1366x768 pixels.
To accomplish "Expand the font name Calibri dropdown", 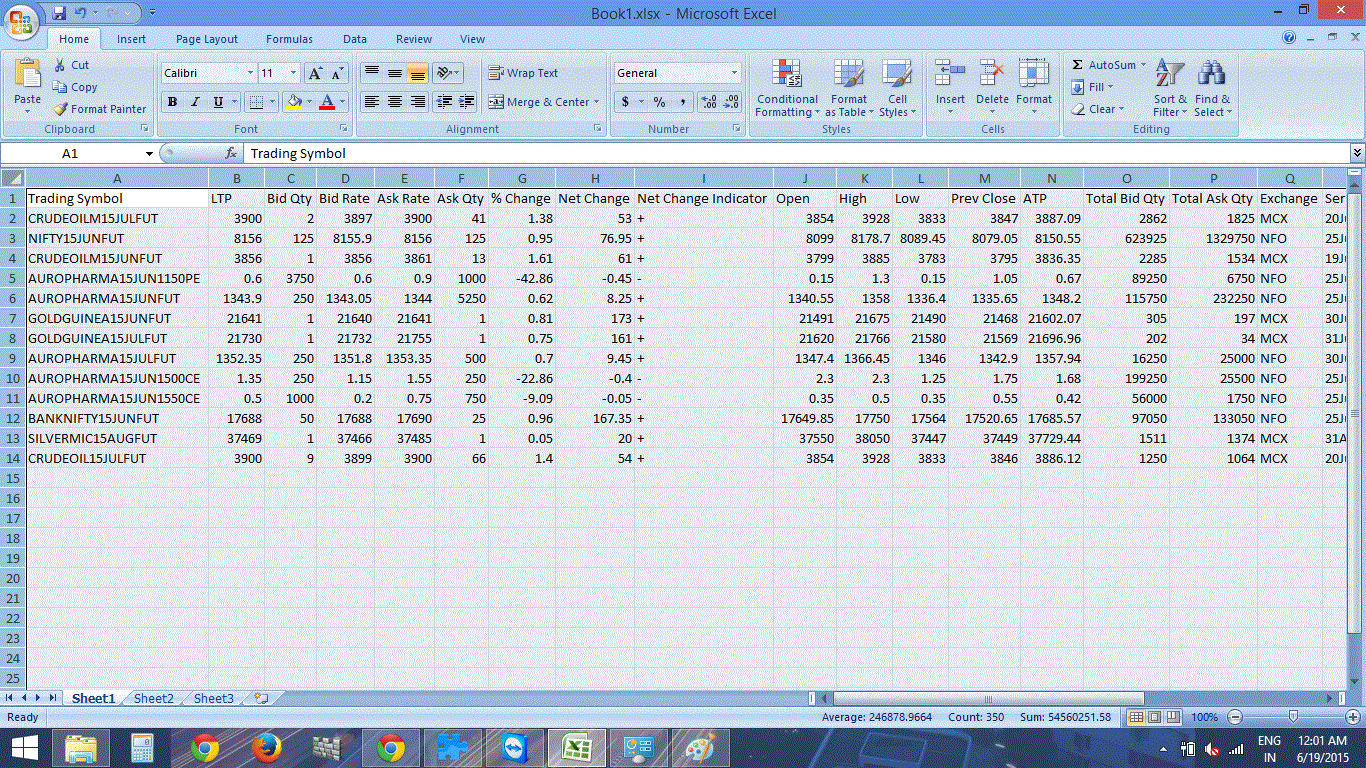I will pos(250,73).
